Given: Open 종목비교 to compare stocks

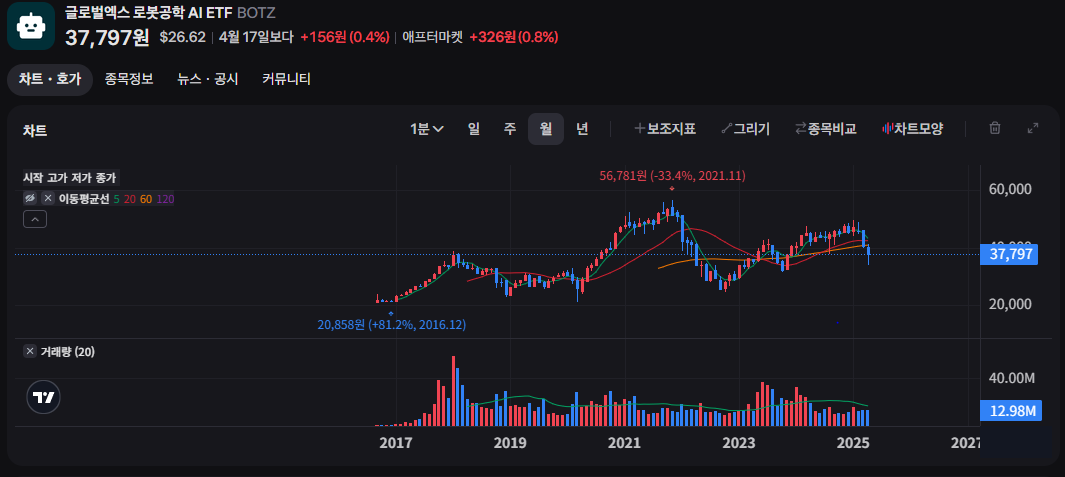Looking at the screenshot, I should [825, 129].
